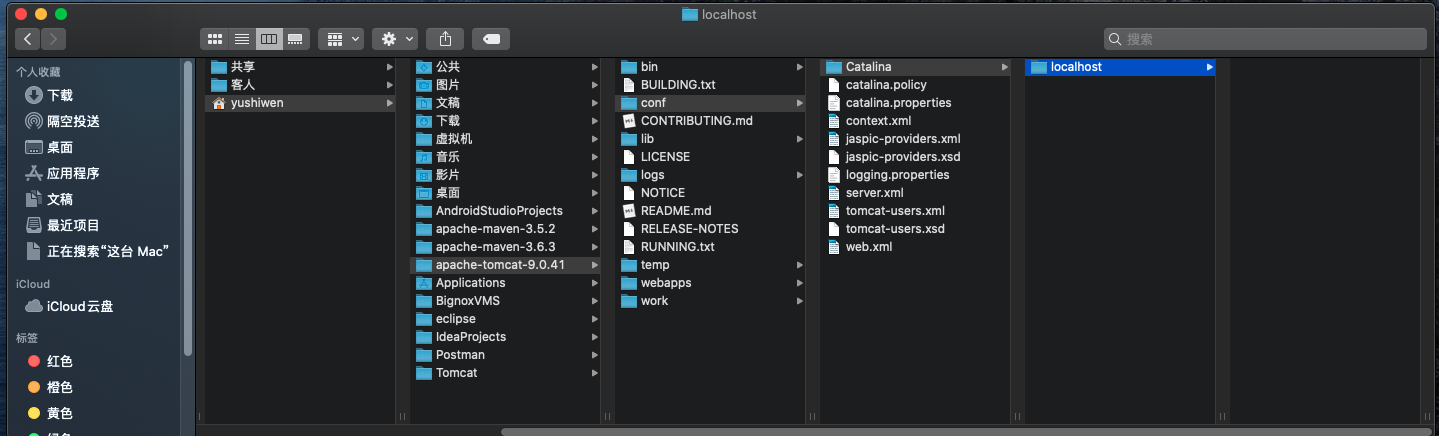Switch to gallery view
The image size is (1439, 436).
point(295,39)
